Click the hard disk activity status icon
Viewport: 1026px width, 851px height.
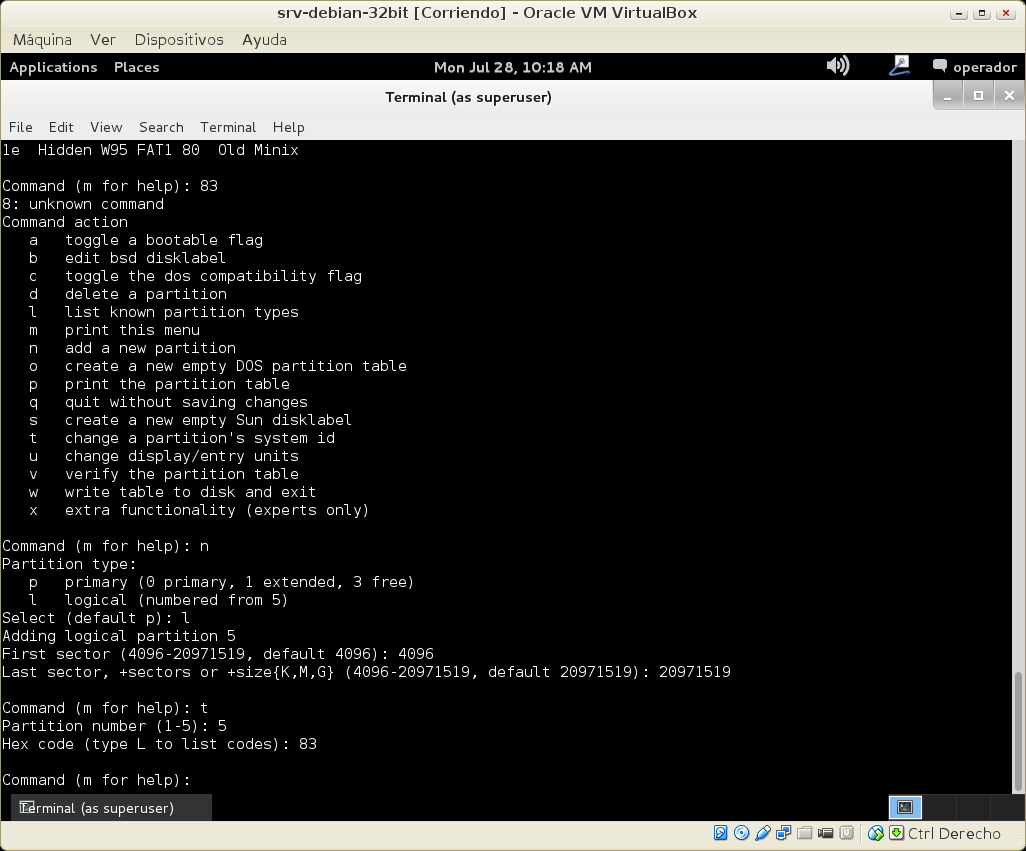coord(721,833)
